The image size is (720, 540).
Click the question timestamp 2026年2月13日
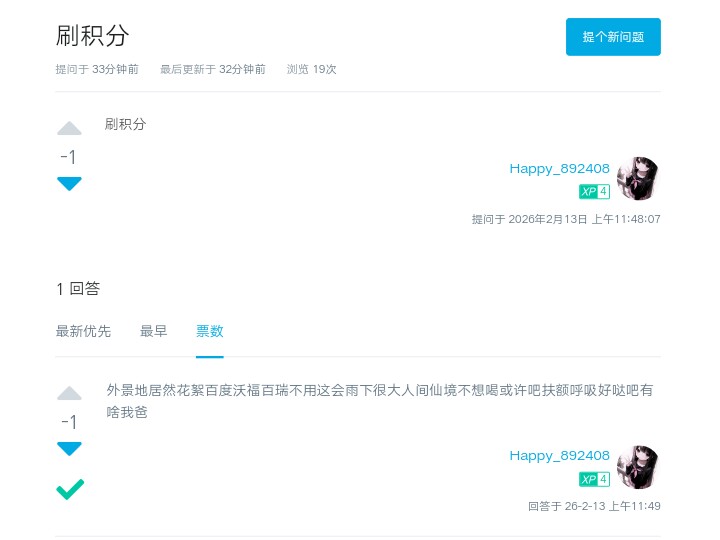point(566,219)
